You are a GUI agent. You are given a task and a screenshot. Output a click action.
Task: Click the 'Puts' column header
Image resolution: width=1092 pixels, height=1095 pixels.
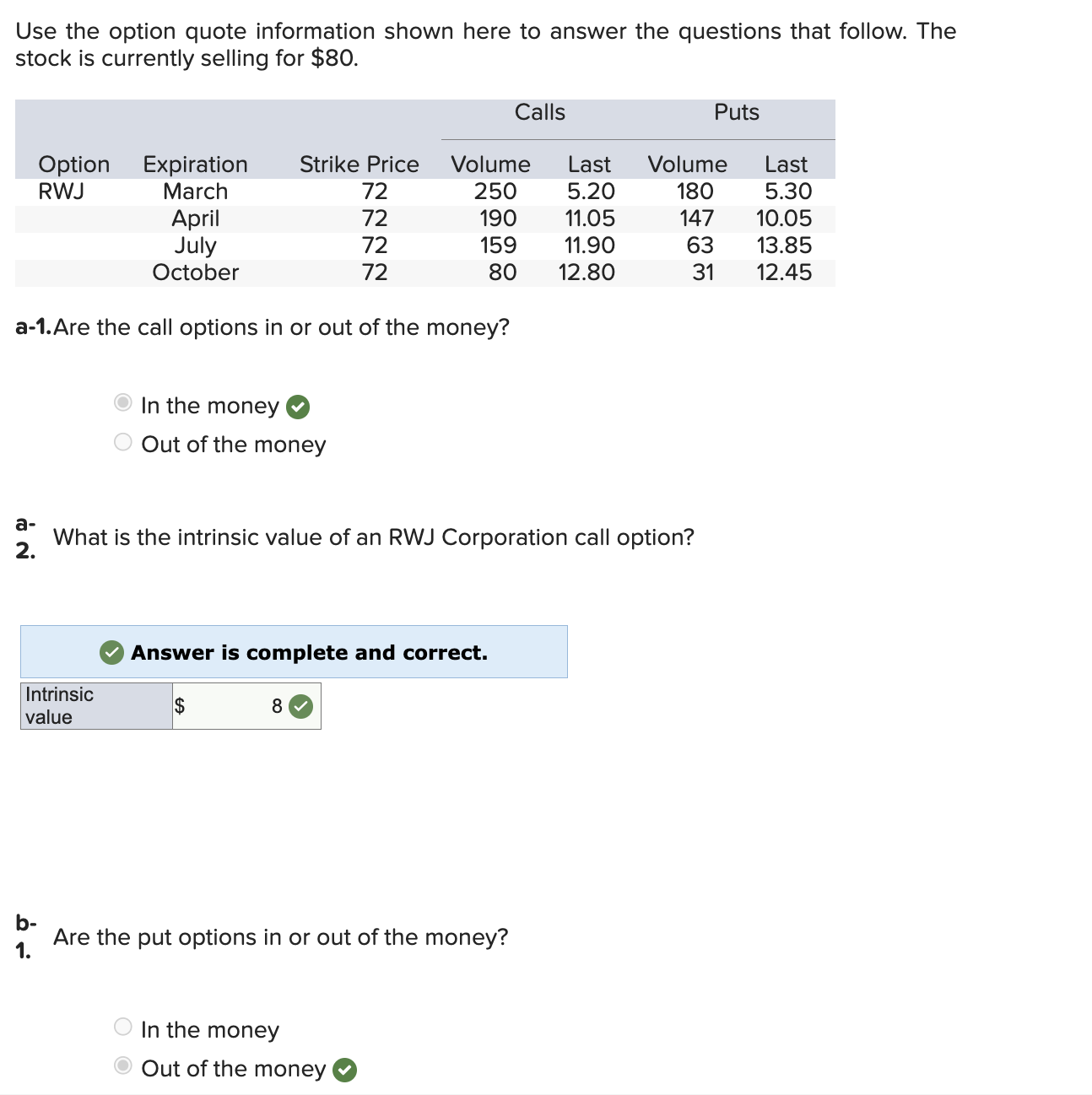737,112
